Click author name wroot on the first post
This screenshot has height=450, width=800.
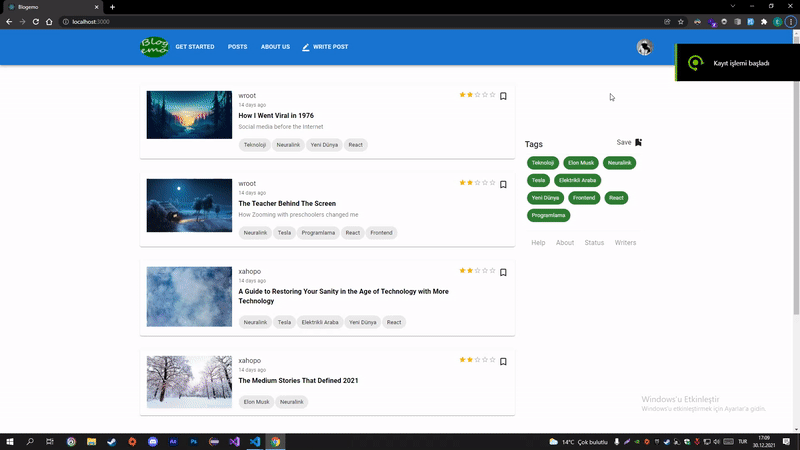pos(247,95)
